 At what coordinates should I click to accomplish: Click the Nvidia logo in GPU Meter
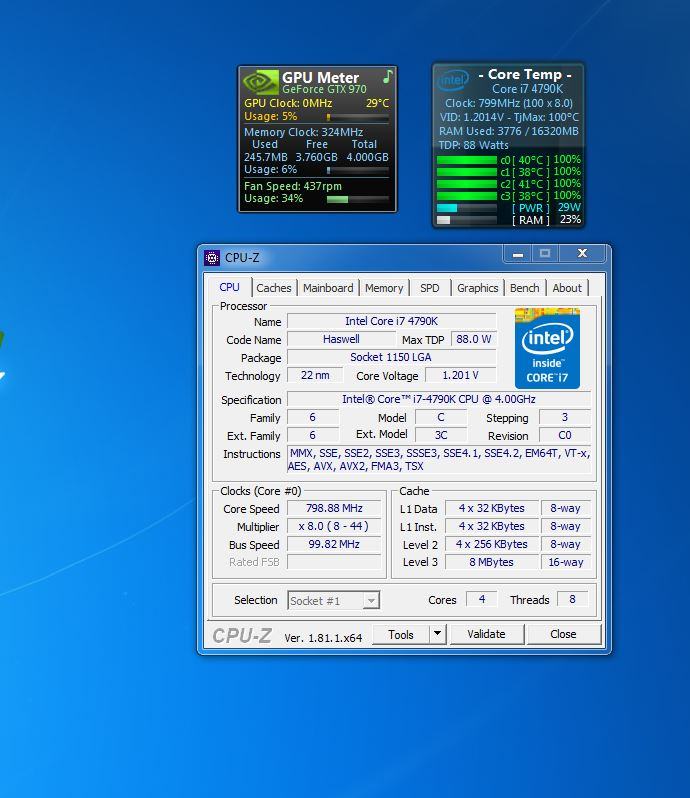[x=261, y=82]
